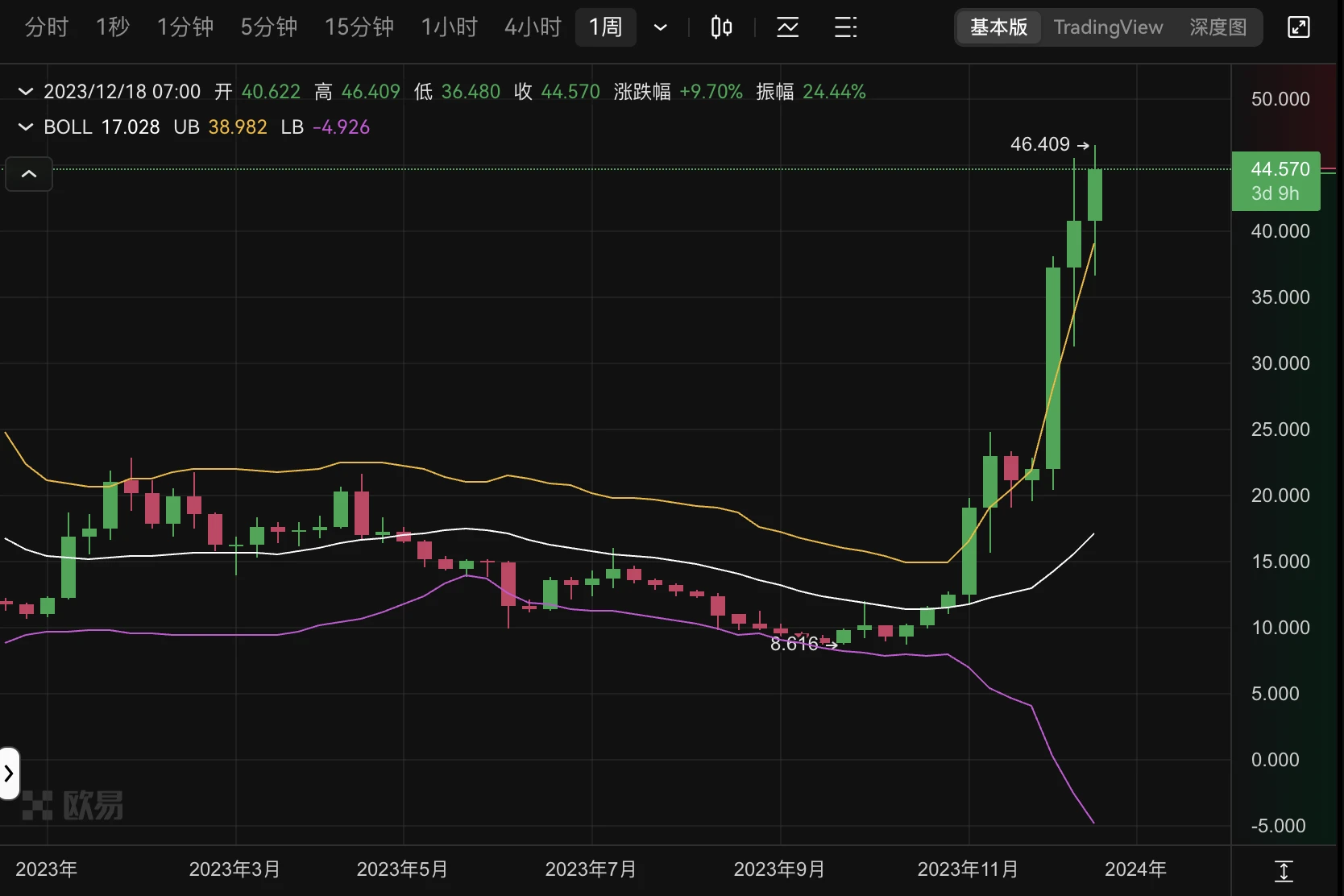This screenshot has width=1344, height=896.
Task: Keep 基本版 basic version selected
Action: pos(998,27)
